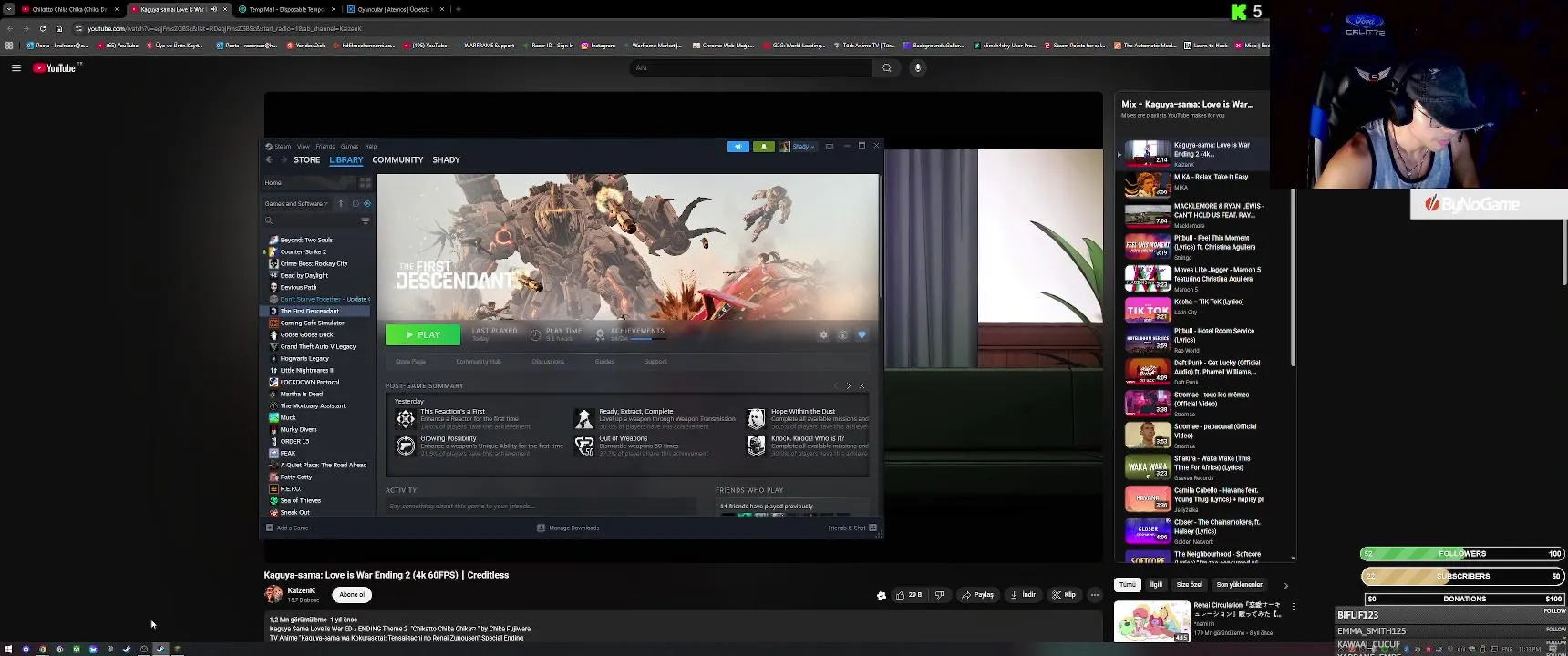
Task: Click 'This Reaction's a First' achievement icon
Action: (x=406, y=418)
